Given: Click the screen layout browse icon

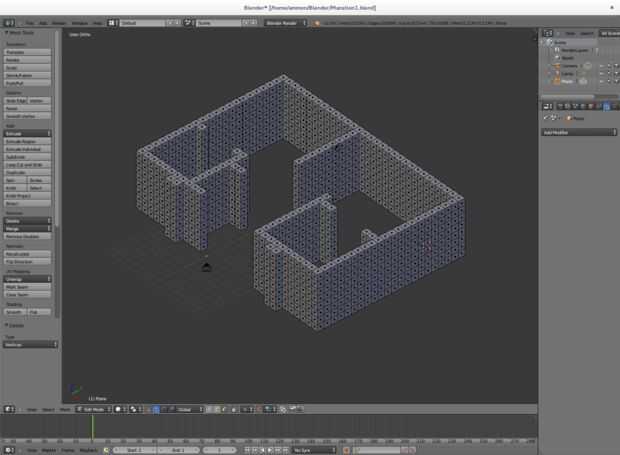Looking at the screenshot, I should point(113,23).
